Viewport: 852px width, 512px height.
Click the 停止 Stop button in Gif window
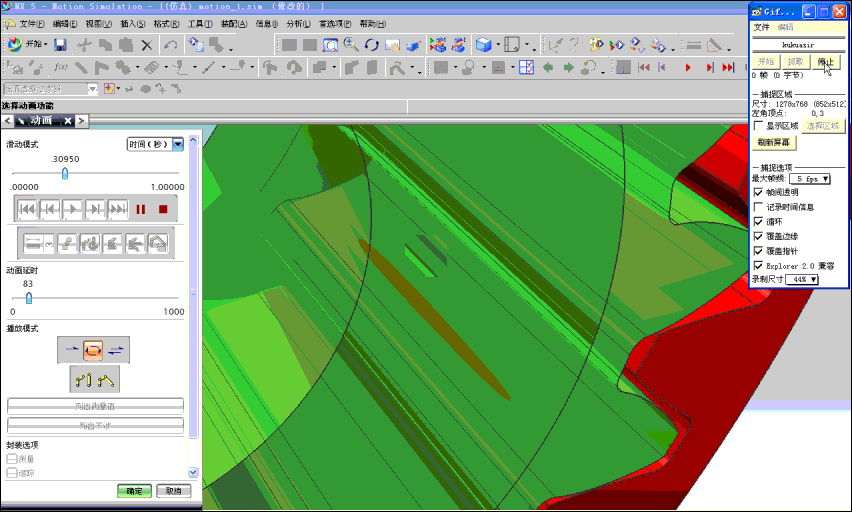point(825,62)
